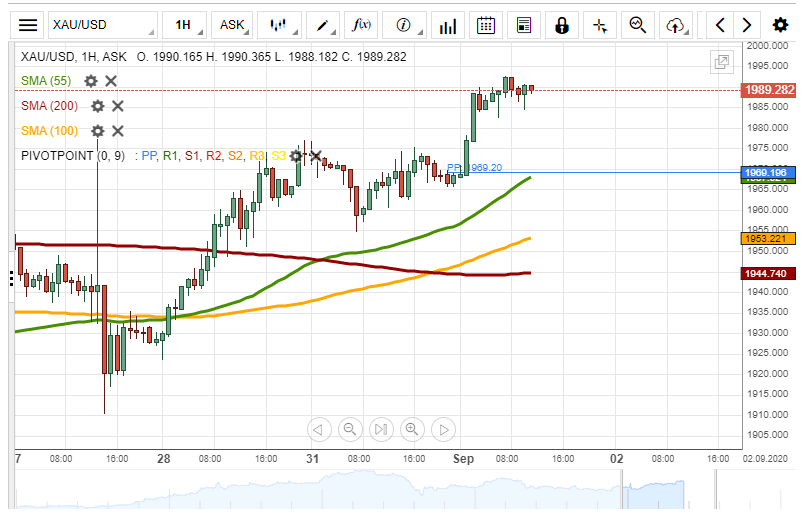
Task: Open the f(x) indicators menu
Action: (363, 25)
